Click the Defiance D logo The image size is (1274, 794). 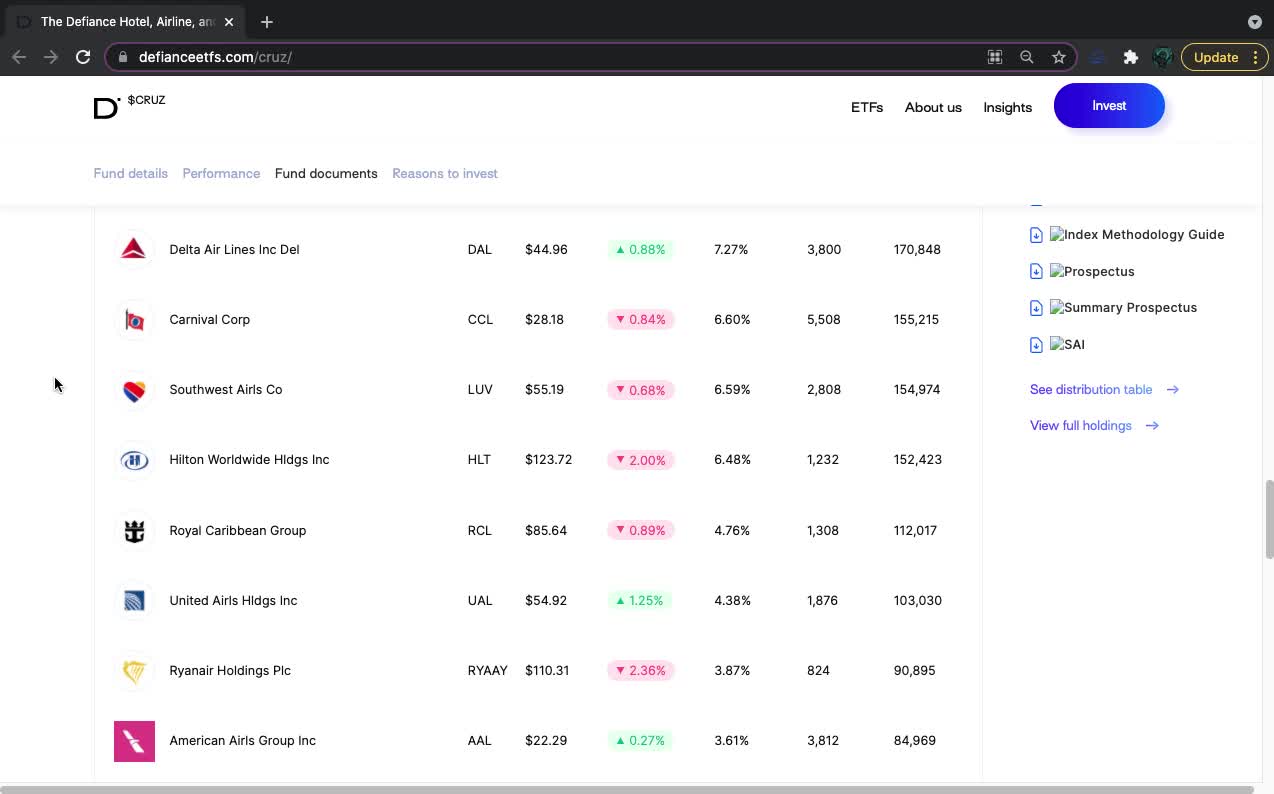pyautogui.click(x=106, y=108)
